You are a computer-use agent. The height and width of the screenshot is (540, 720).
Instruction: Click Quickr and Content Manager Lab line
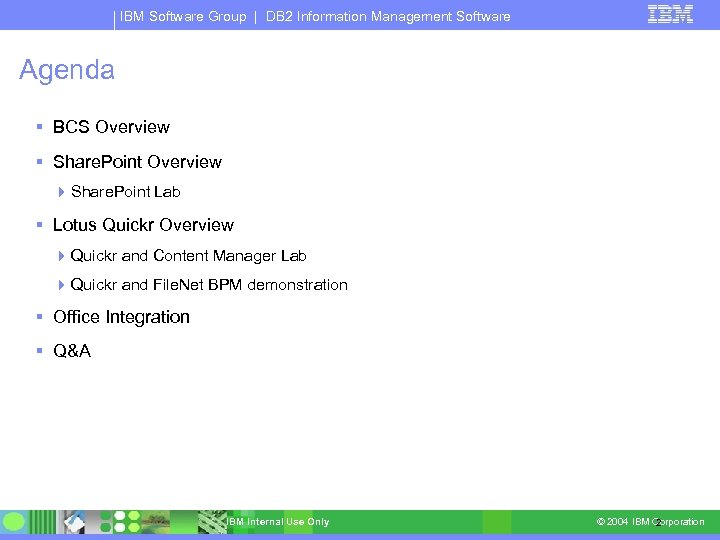click(188, 256)
